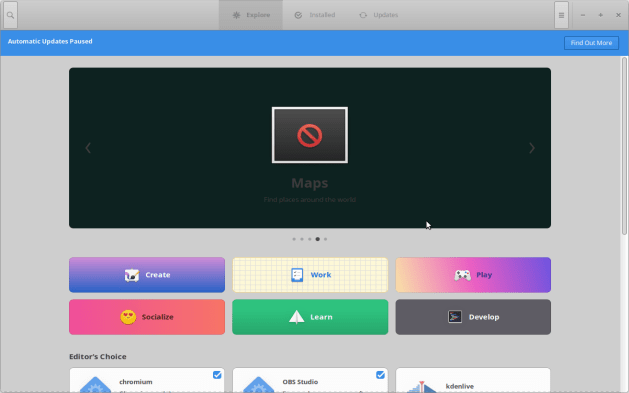Select the fourth active carousel dot
Screen dimensions: 629x393
tap(317, 239)
